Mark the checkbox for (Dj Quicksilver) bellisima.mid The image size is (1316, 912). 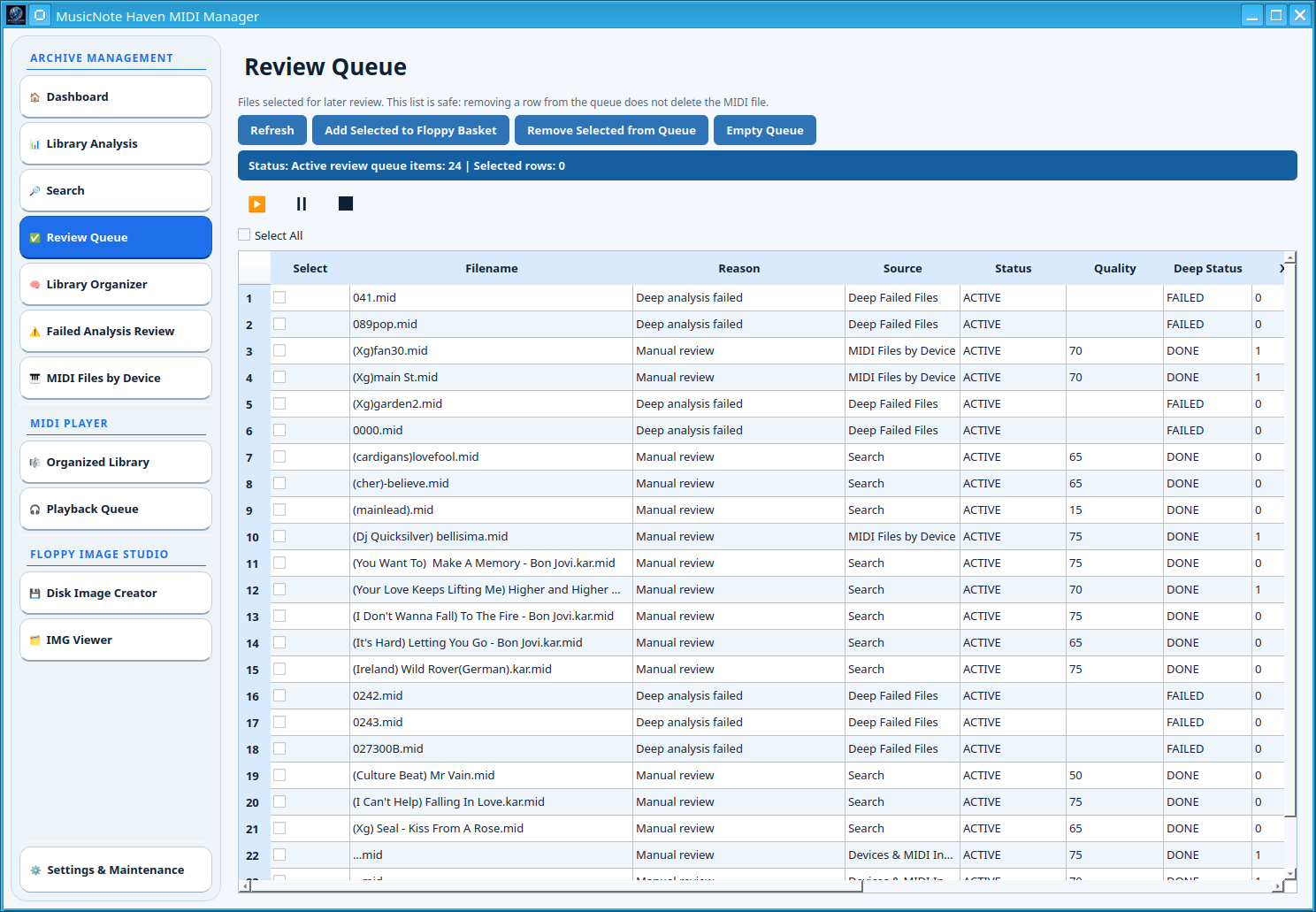(279, 537)
